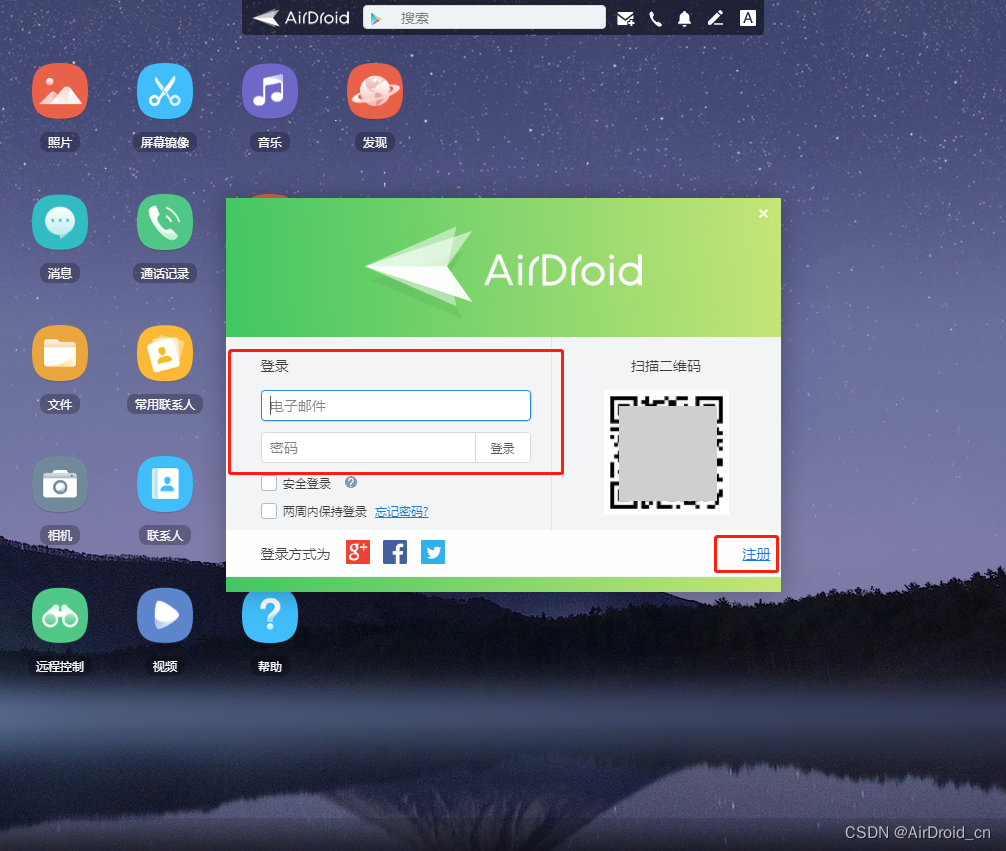Open the Photos (照片) app icon
The image size is (1006, 851).
[x=60, y=90]
